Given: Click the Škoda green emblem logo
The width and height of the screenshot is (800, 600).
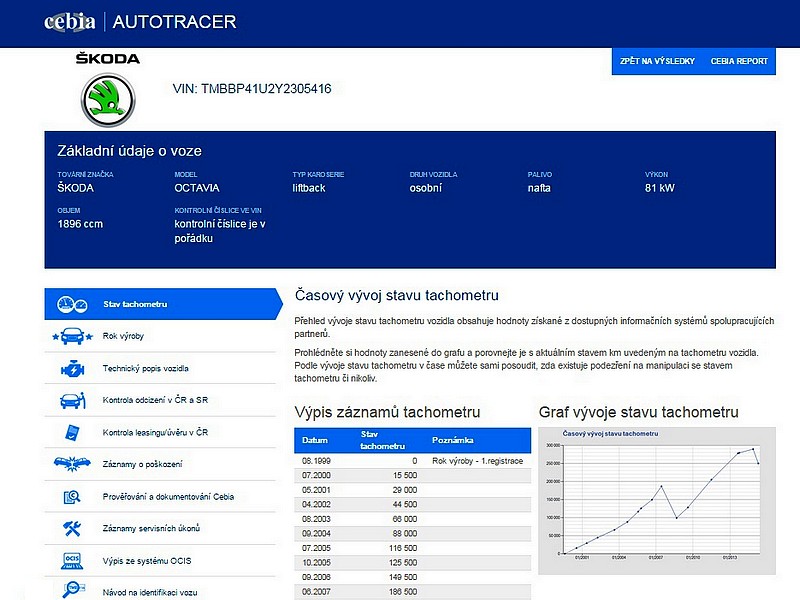Looking at the screenshot, I should tap(108, 100).
